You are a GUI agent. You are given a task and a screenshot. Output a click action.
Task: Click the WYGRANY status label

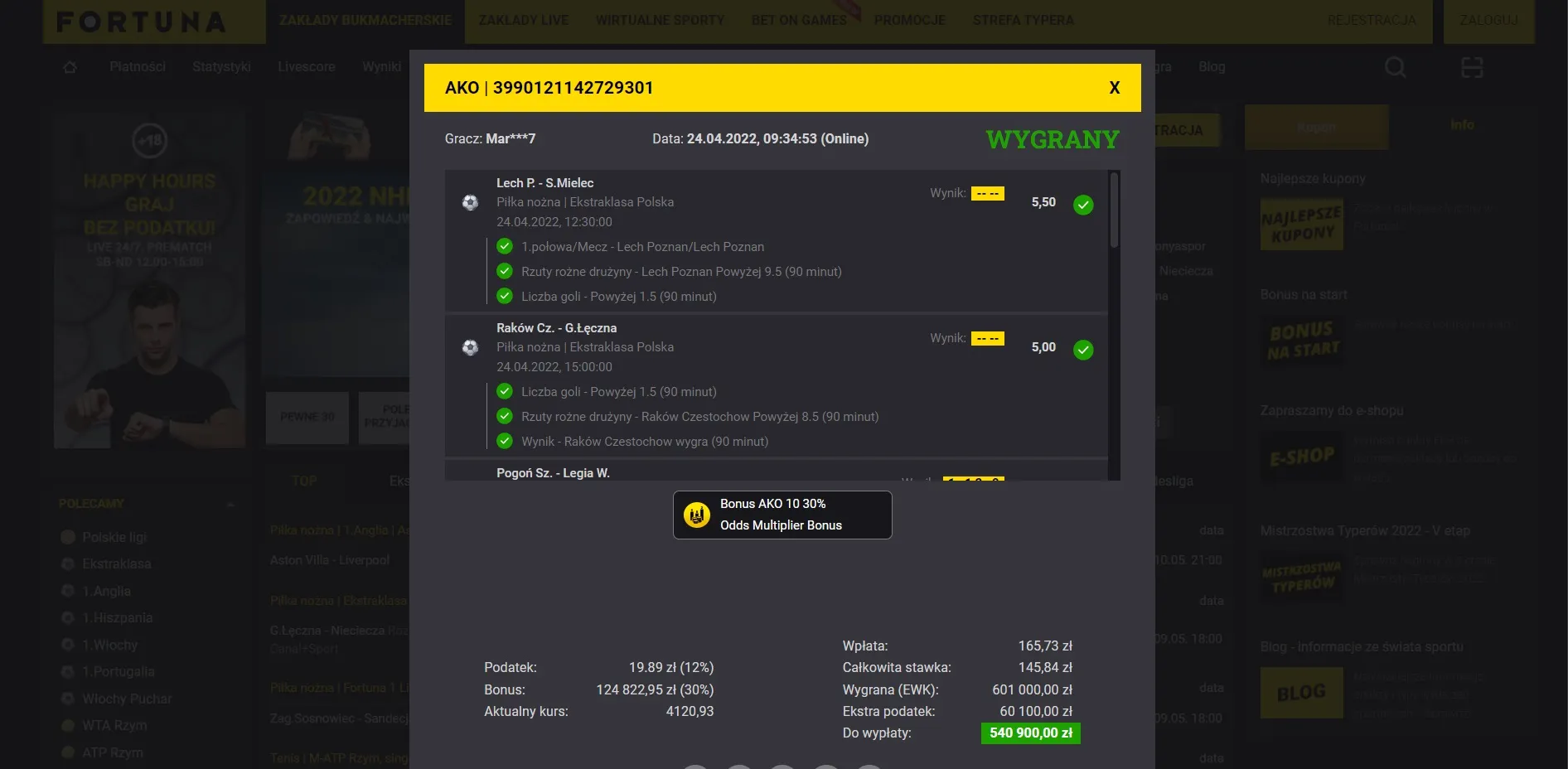coord(1053,139)
